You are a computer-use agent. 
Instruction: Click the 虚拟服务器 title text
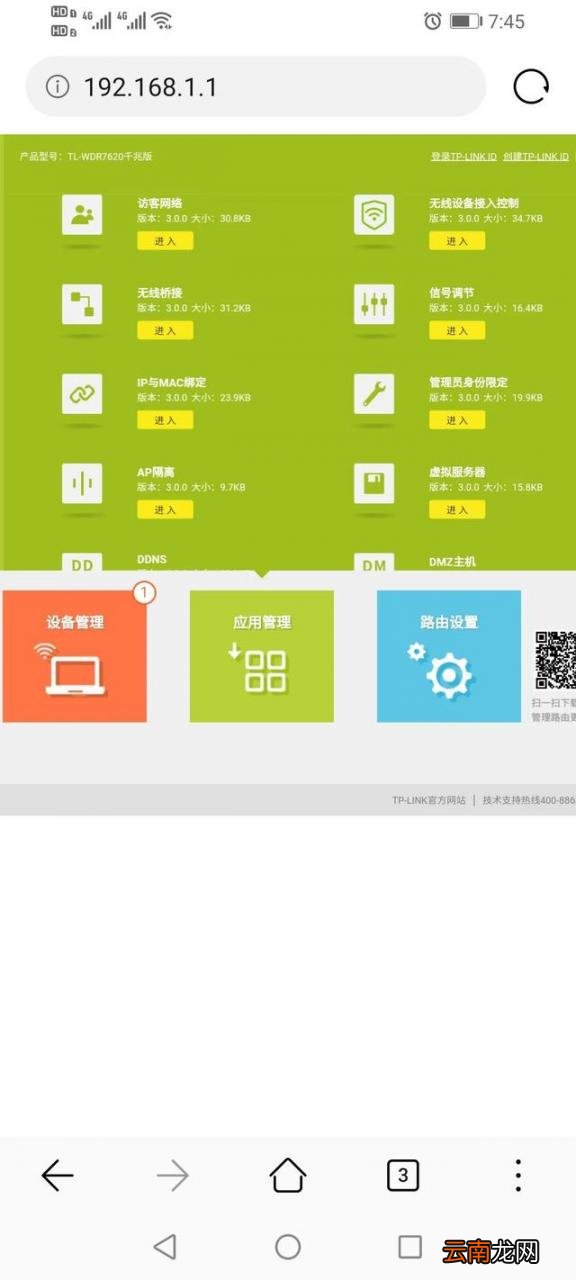(457, 472)
